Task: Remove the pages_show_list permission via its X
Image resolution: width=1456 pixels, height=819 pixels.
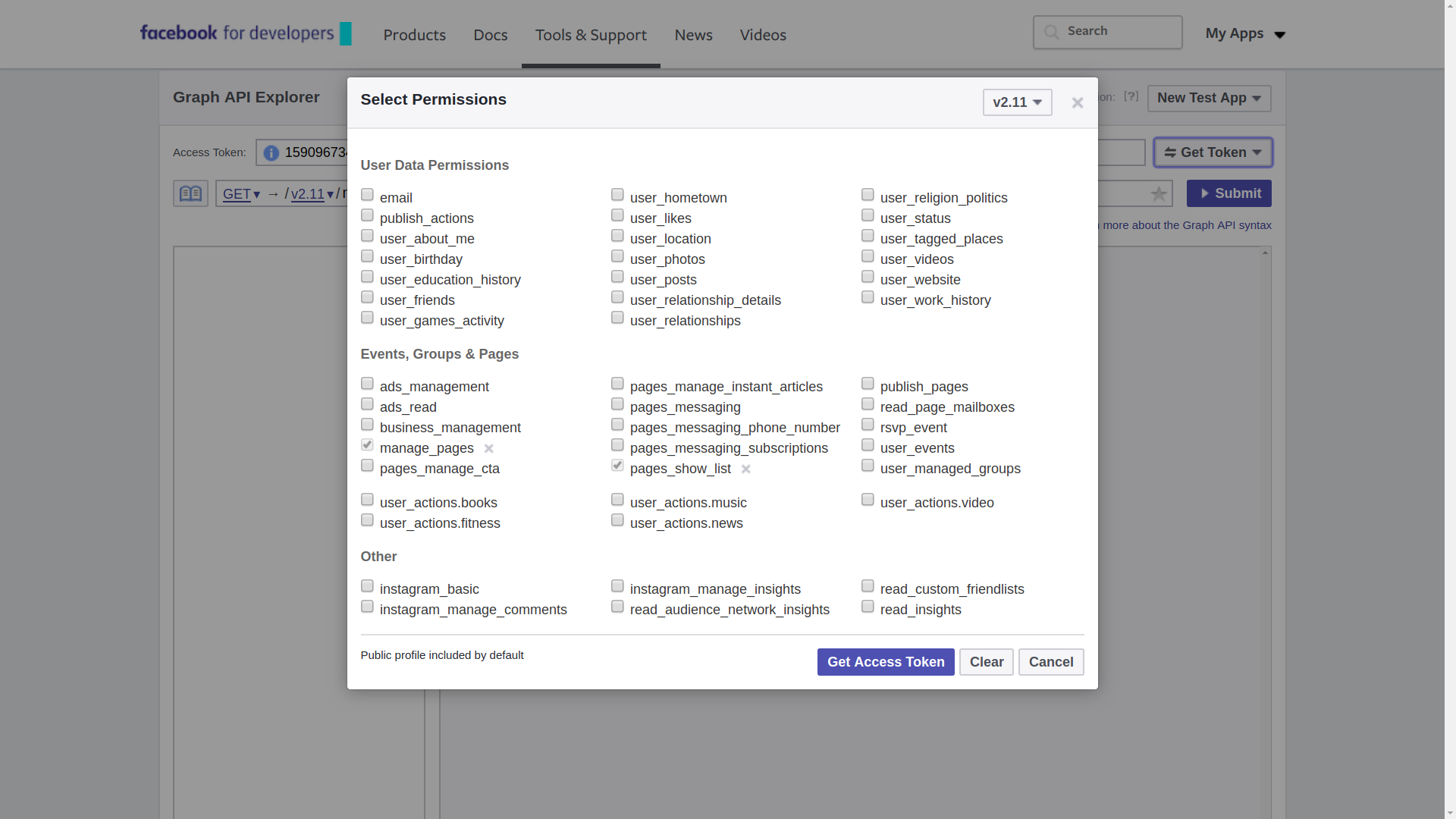Action: click(746, 469)
